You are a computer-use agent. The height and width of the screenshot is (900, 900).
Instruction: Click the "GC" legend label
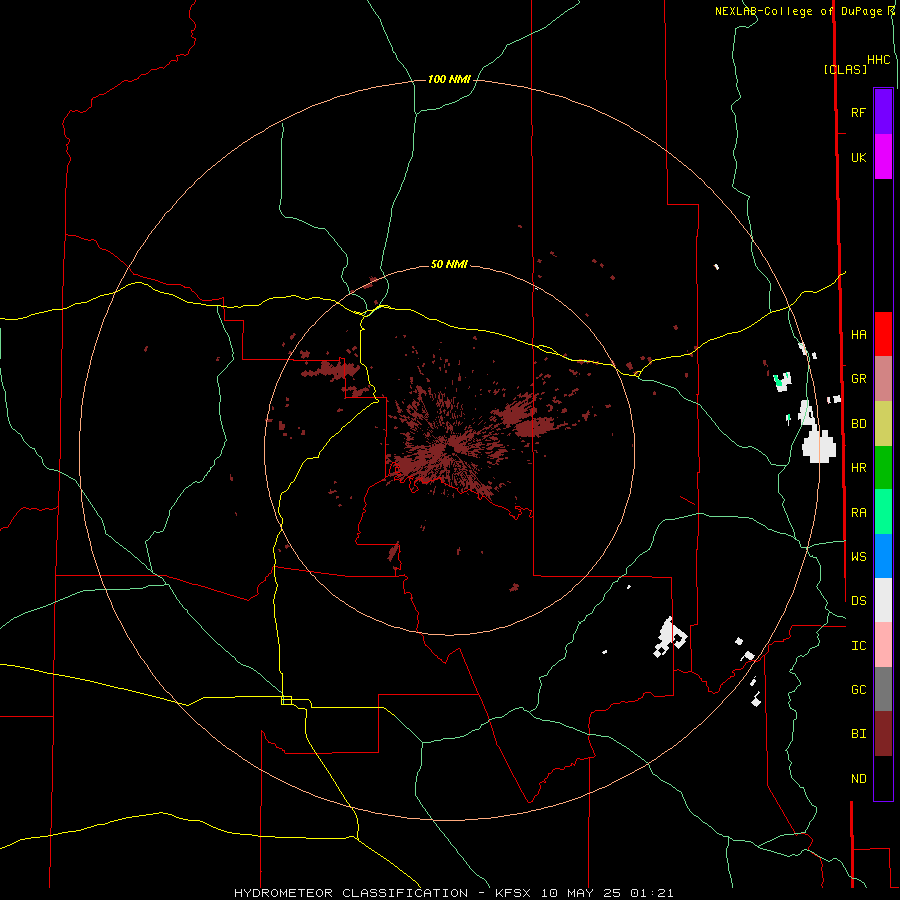click(858, 690)
